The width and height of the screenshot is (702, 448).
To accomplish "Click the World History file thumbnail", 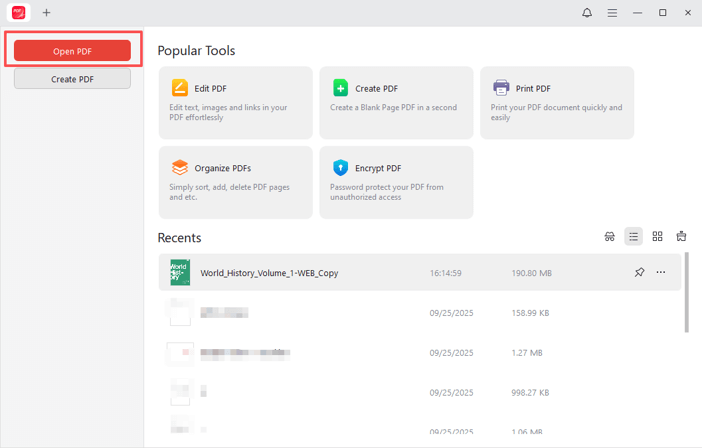I will coord(180,272).
